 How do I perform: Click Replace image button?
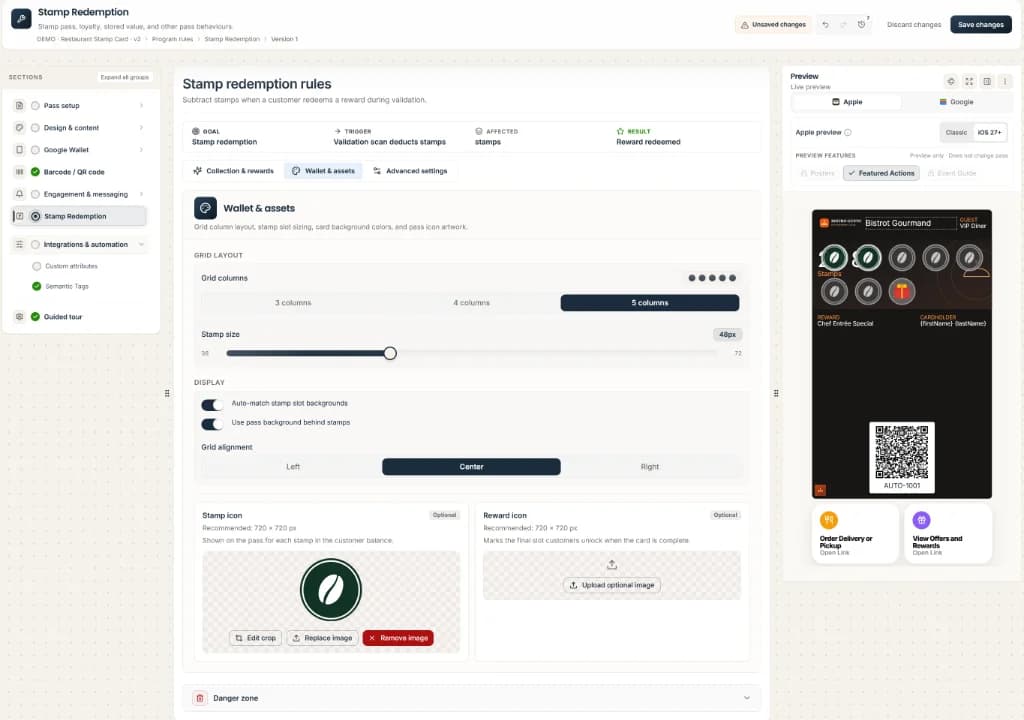(322, 638)
